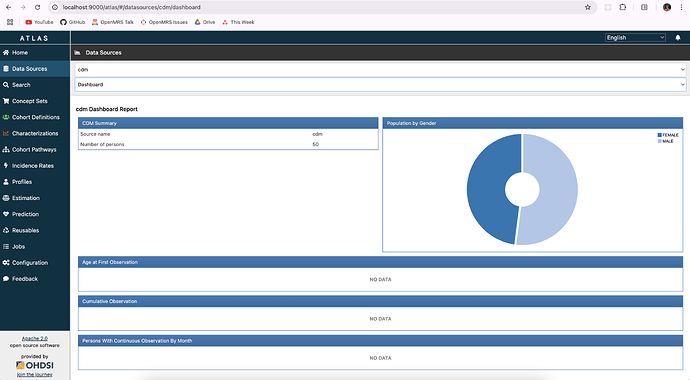Follow the Join the journey link
Viewport: 690px width, 380px height.
(35, 375)
